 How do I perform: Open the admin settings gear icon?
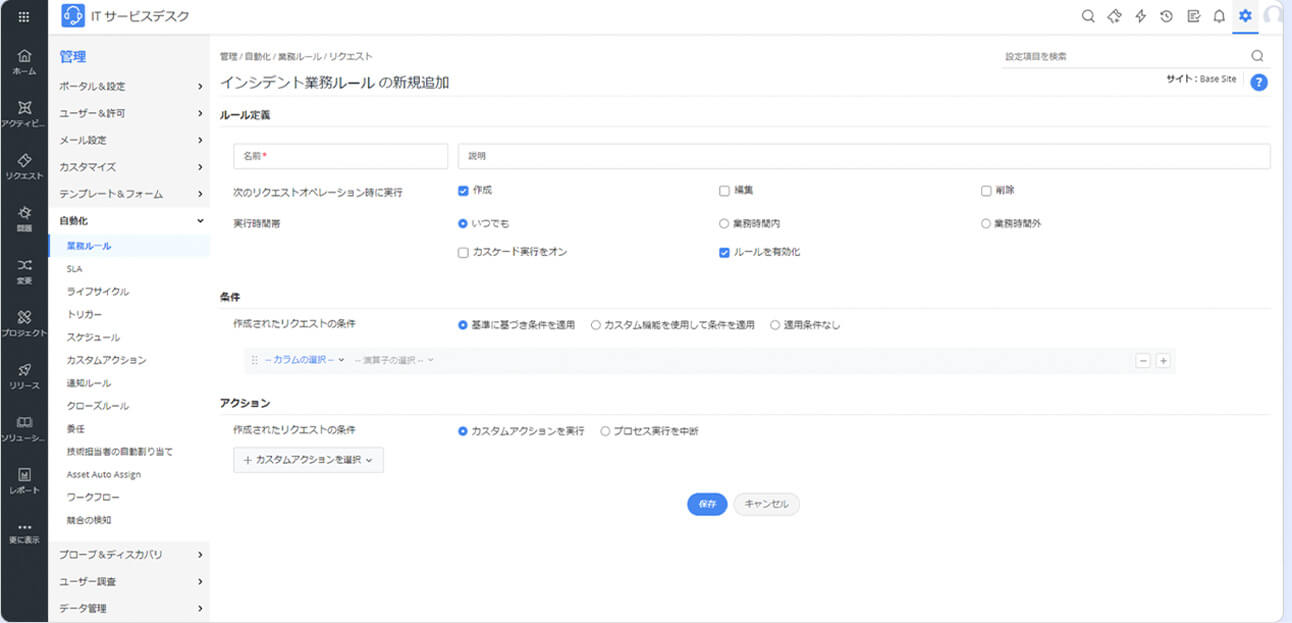1245,16
